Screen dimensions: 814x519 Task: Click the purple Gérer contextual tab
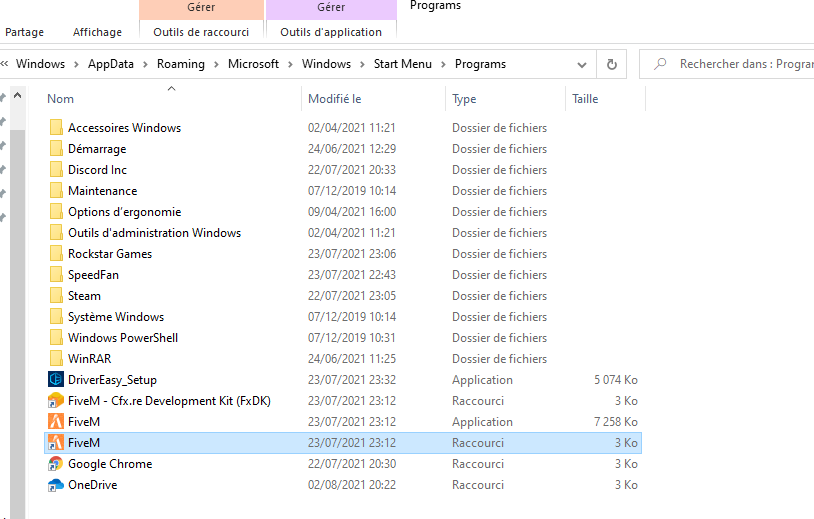(x=331, y=8)
